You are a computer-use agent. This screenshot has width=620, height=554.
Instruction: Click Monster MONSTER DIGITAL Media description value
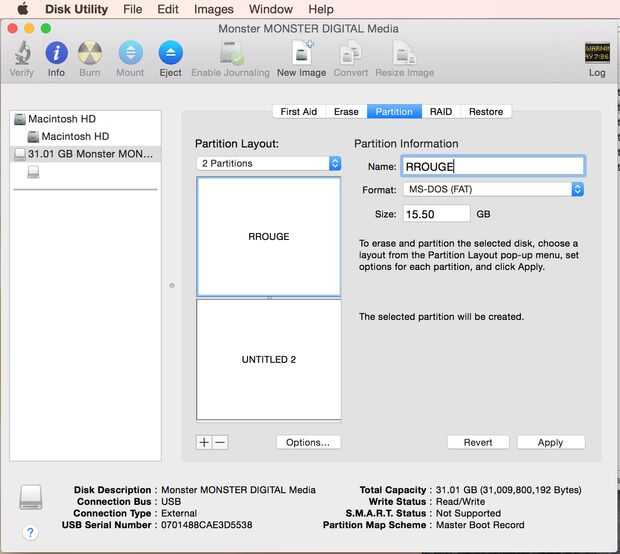click(x=238, y=490)
